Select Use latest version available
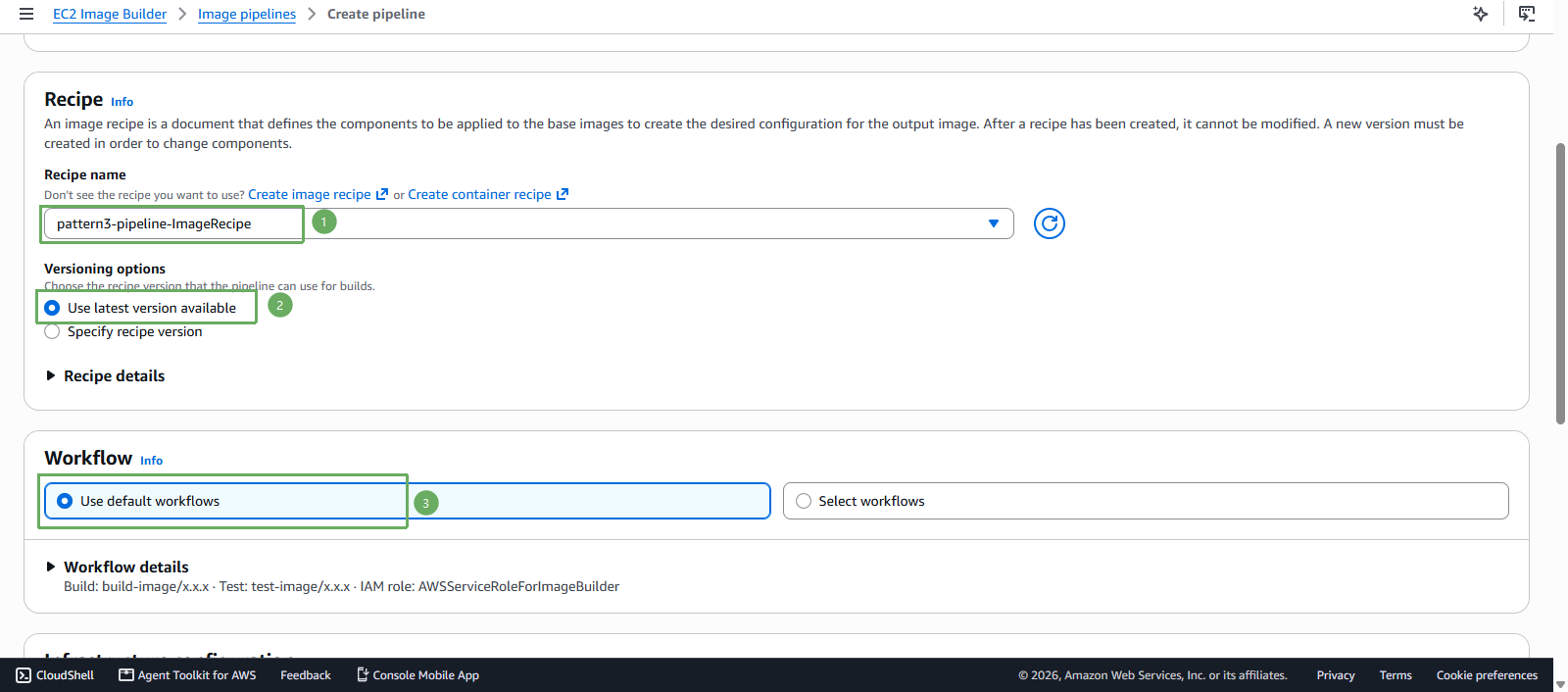Image resolution: width=1568 pixels, height=692 pixels. click(52, 308)
